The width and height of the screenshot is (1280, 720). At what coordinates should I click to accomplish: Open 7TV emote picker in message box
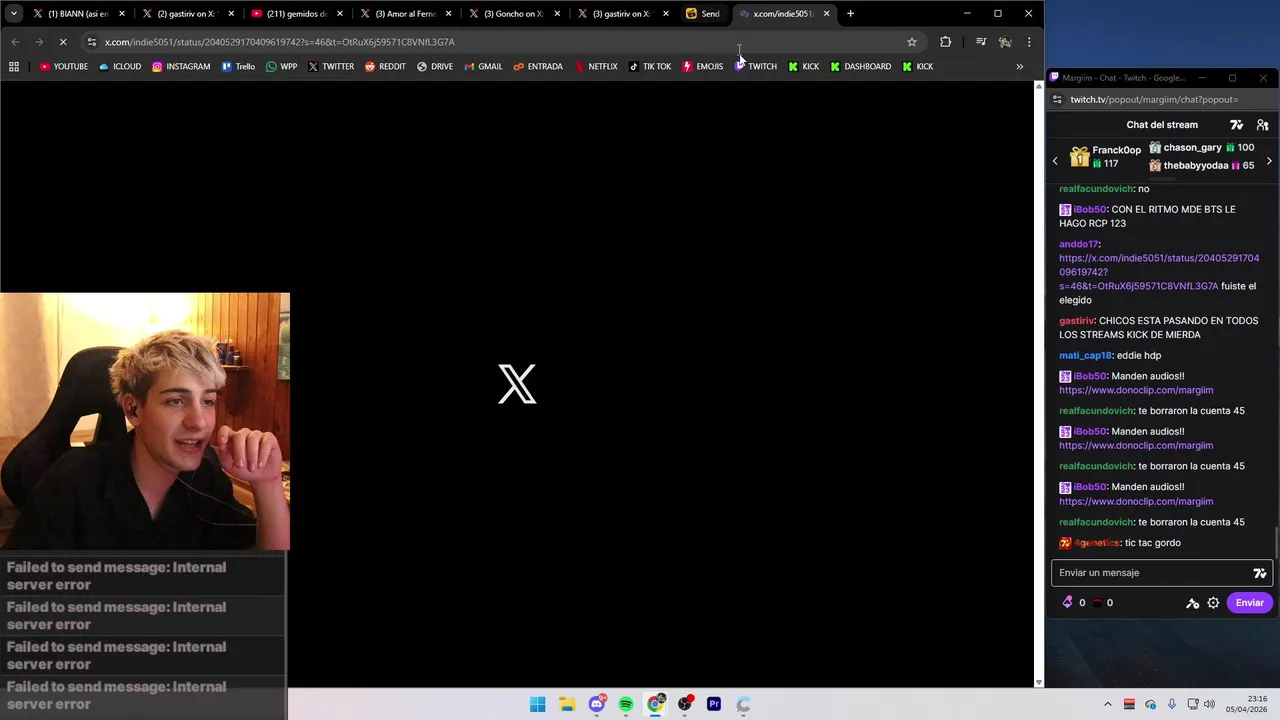[1259, 573]
